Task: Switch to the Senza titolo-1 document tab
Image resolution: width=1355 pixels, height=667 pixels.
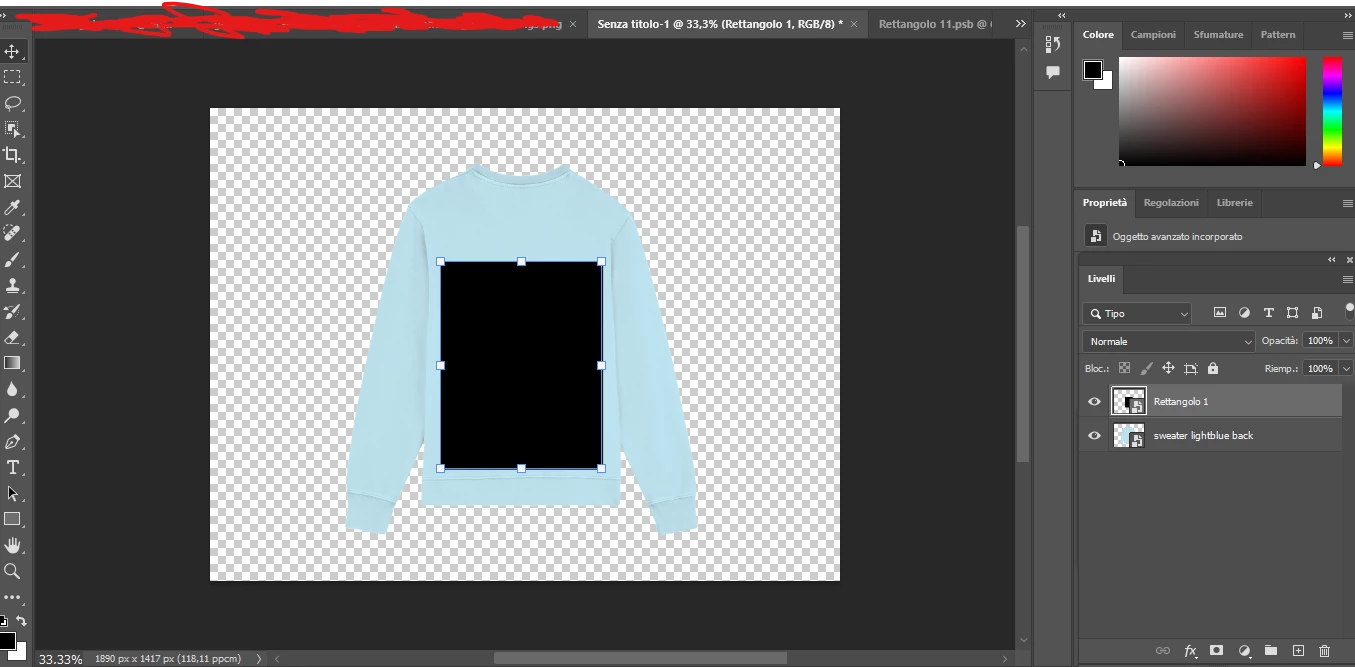Action: click(720, 23)
